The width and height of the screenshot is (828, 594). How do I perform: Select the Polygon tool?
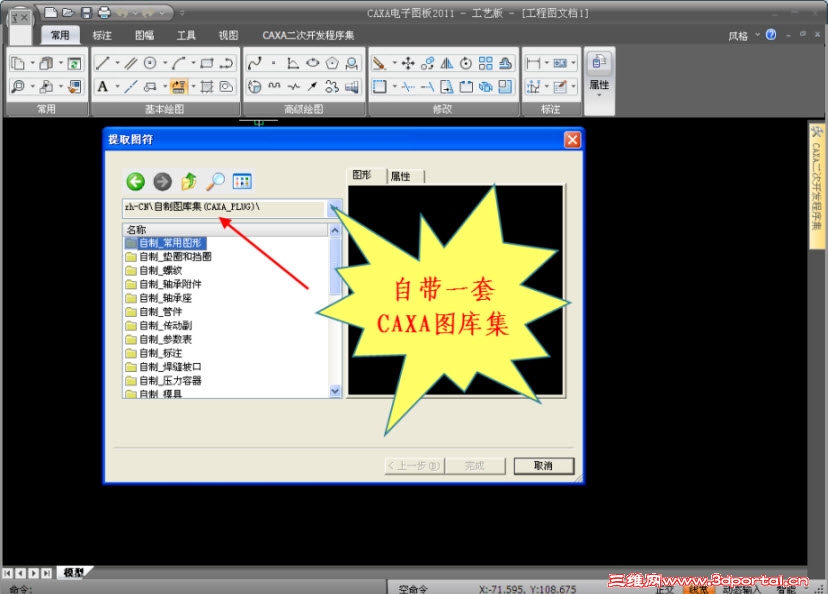tap(332, 63)
